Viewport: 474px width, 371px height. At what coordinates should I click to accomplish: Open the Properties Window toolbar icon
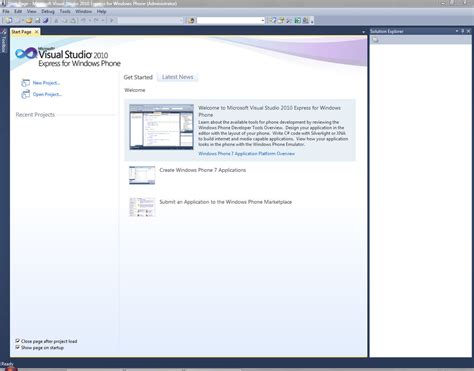281,21
